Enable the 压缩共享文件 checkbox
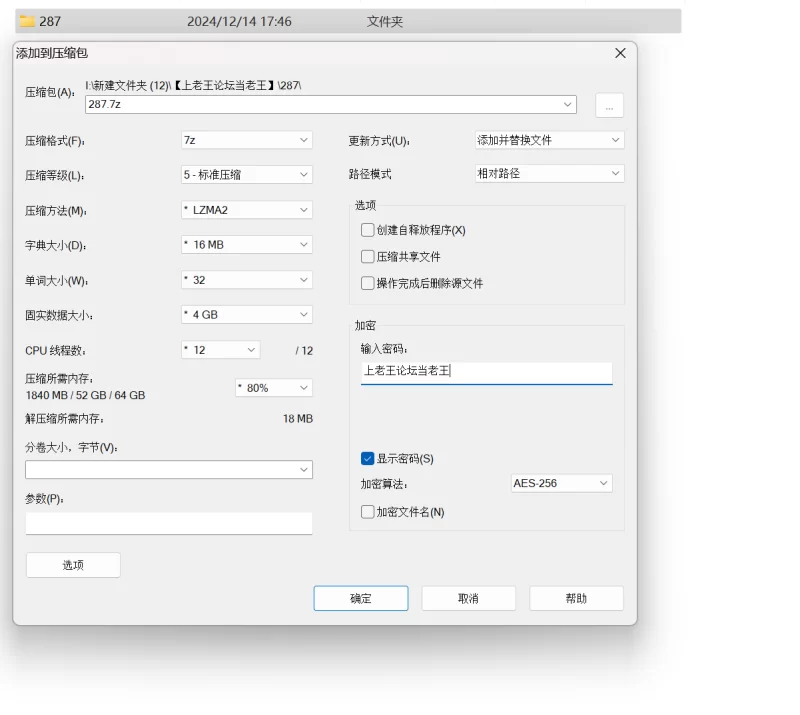The image size is (800, 715). [x=367, y=257]
